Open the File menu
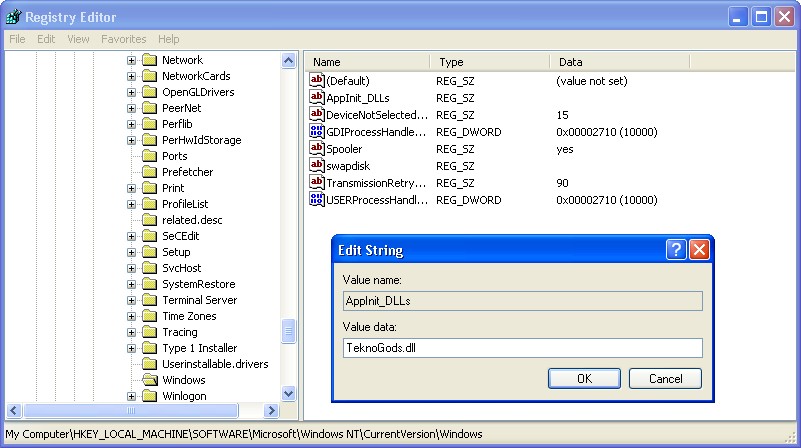 click(x=17, y=39)
